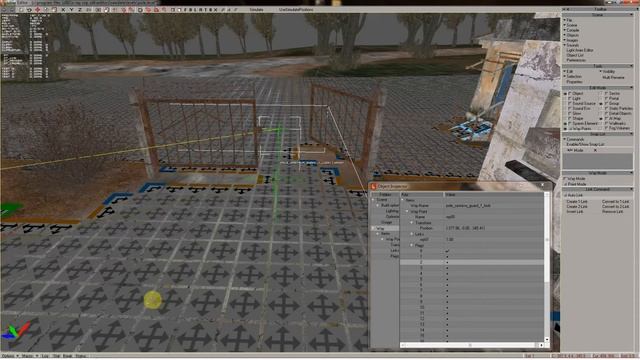Click the yellow sphere in the viewport

(x=153, y=300)
